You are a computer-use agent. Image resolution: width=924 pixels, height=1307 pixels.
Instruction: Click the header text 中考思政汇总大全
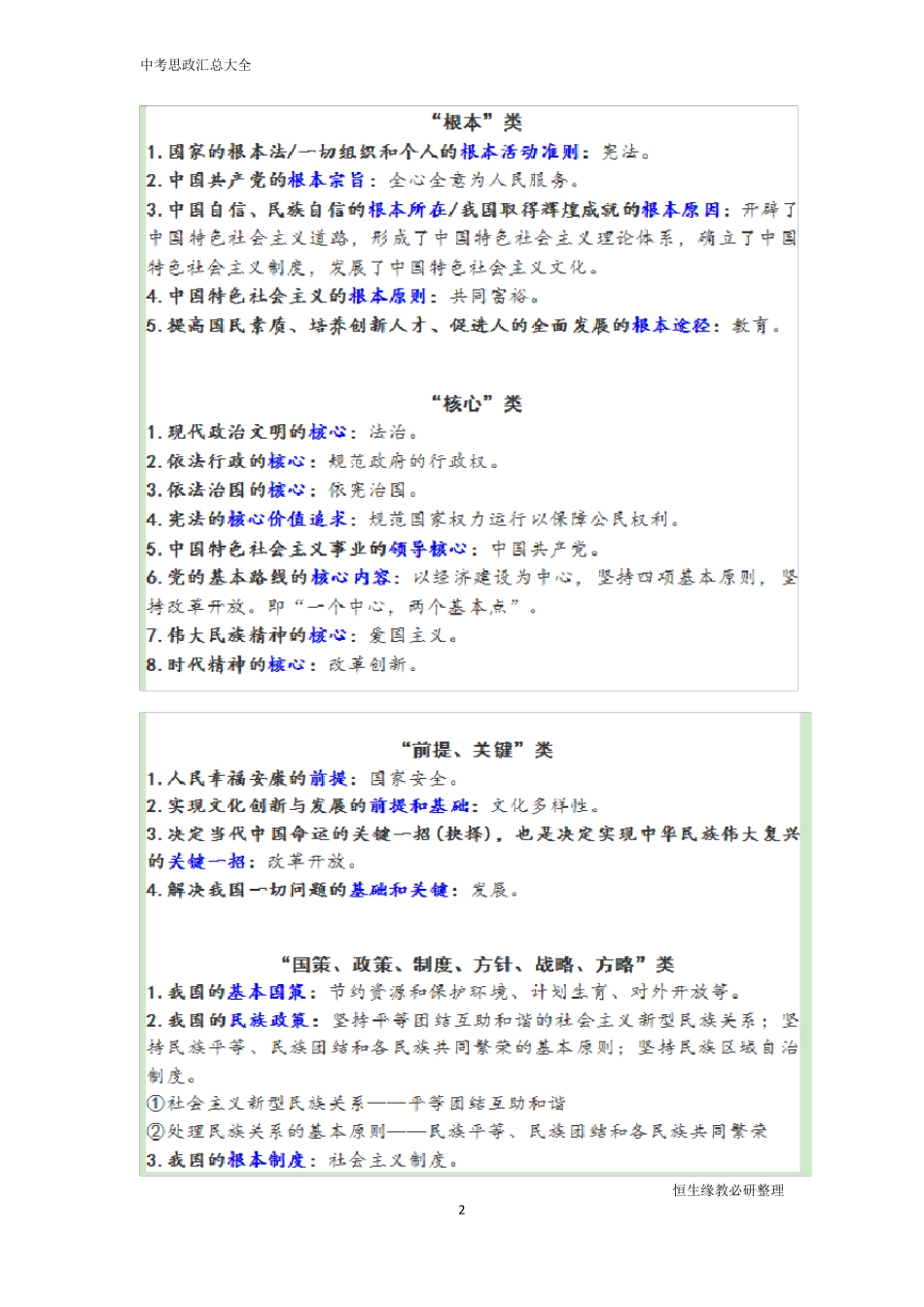pos(195,65)
